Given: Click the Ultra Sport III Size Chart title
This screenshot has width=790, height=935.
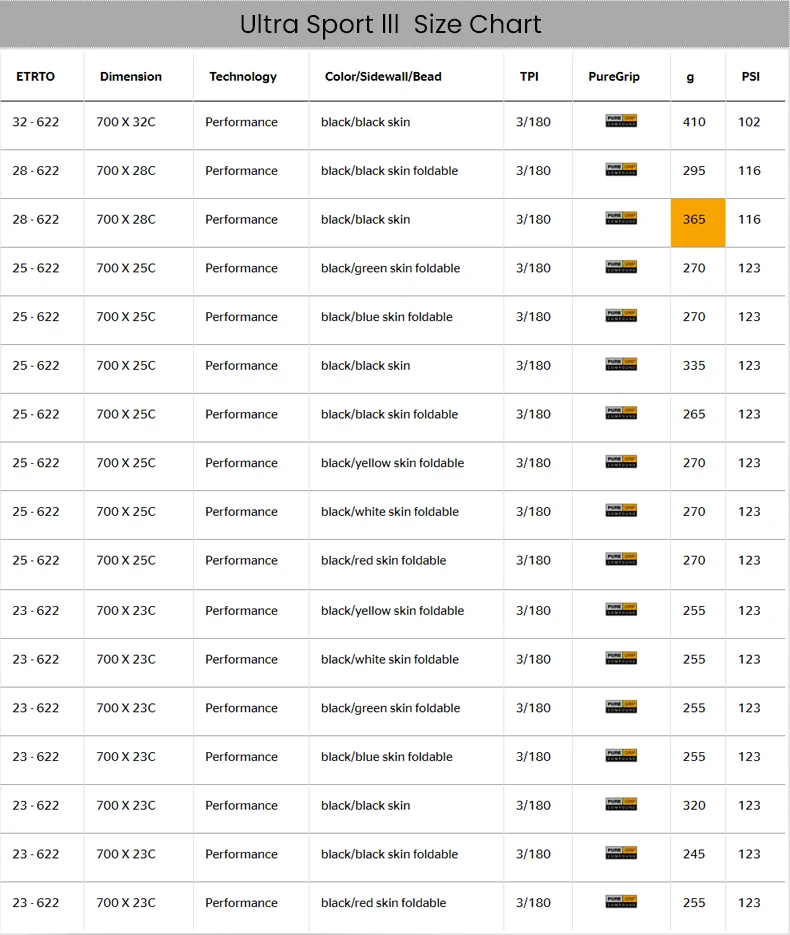Looking at the screenshot, I should [391, 24].
